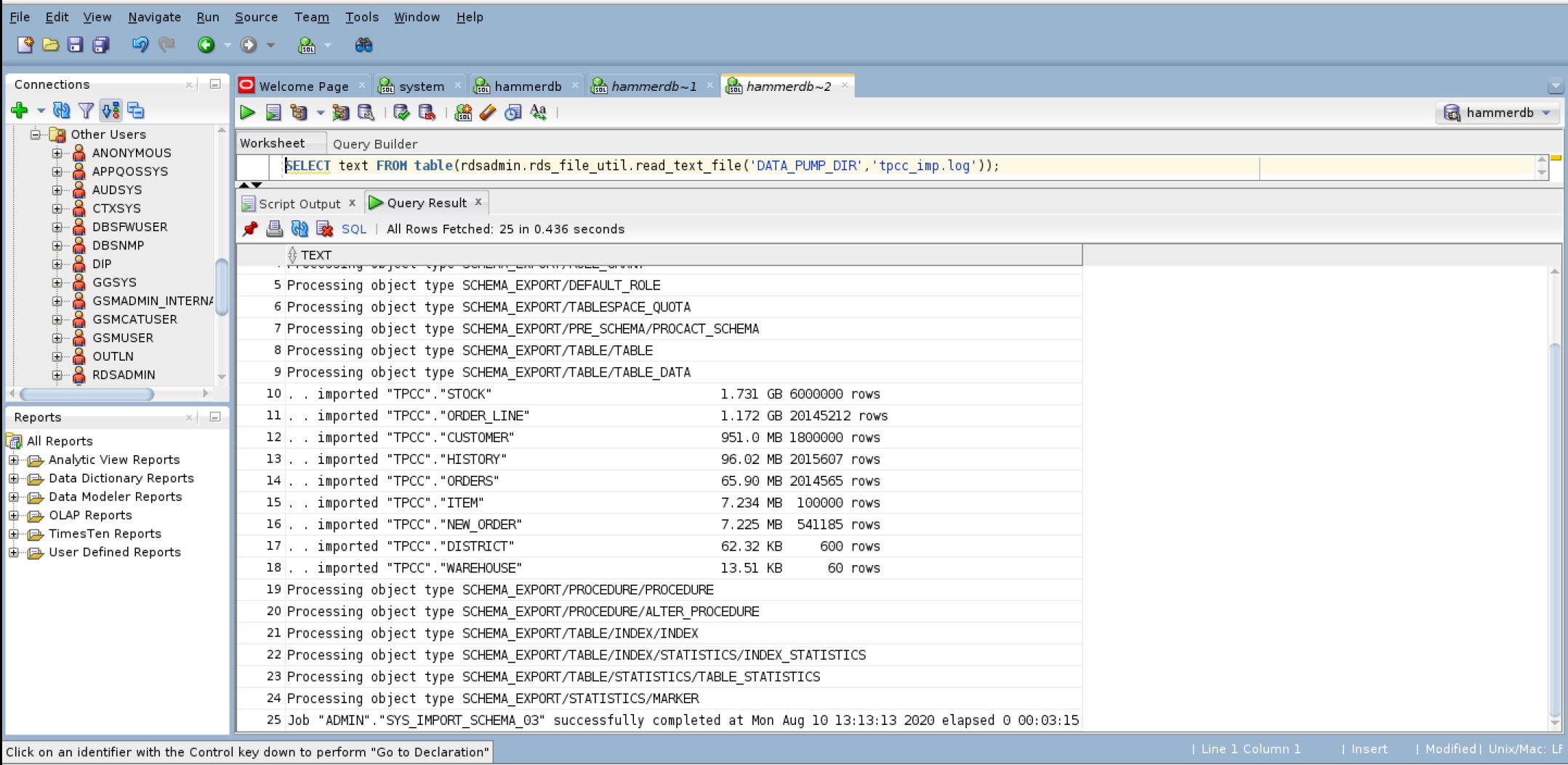Click the Rollback database icon
The image size is (1568, 765).
[x=427, y=113]
